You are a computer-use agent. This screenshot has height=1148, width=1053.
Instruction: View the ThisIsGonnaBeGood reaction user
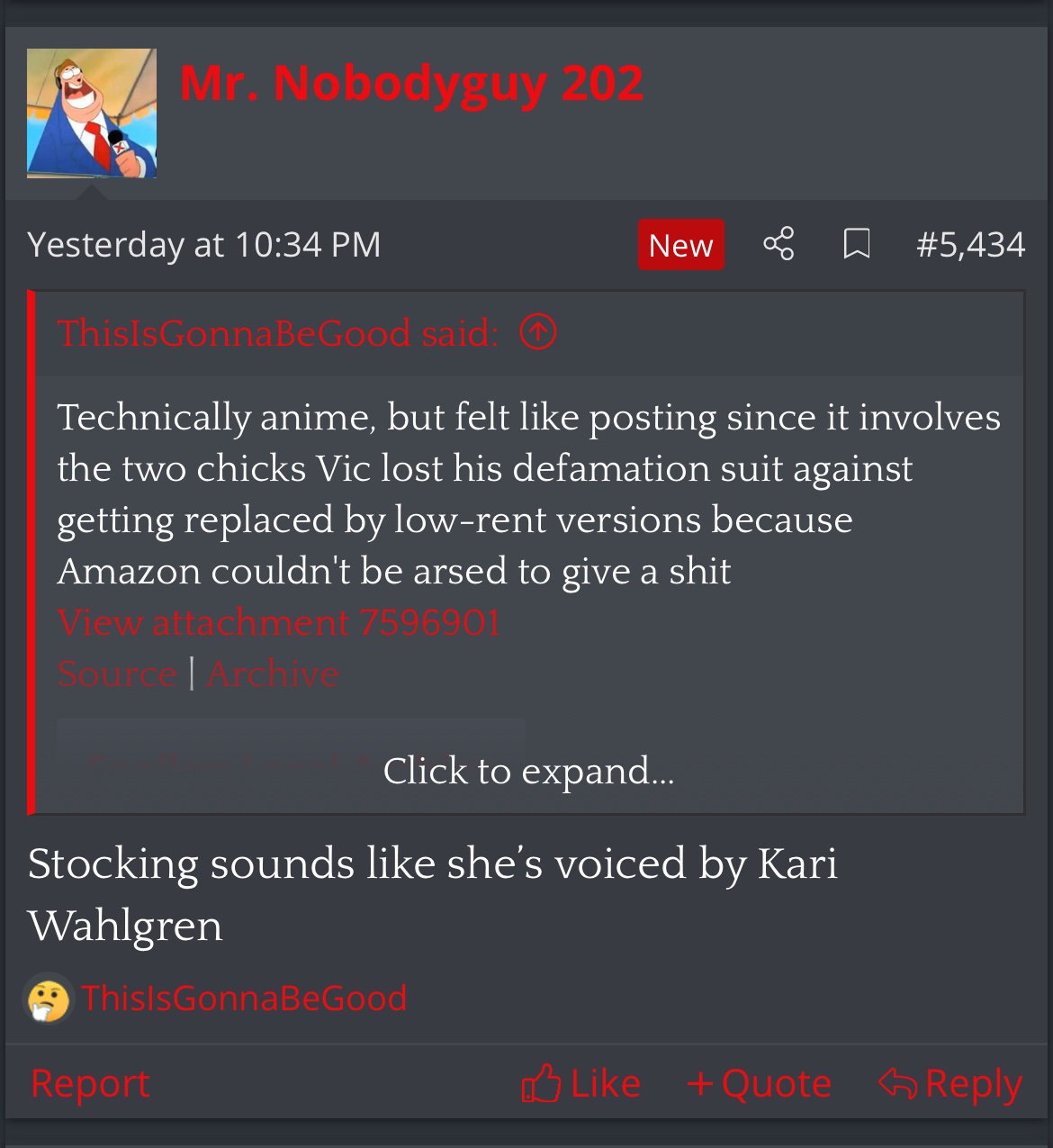click(x=244, y=999)
